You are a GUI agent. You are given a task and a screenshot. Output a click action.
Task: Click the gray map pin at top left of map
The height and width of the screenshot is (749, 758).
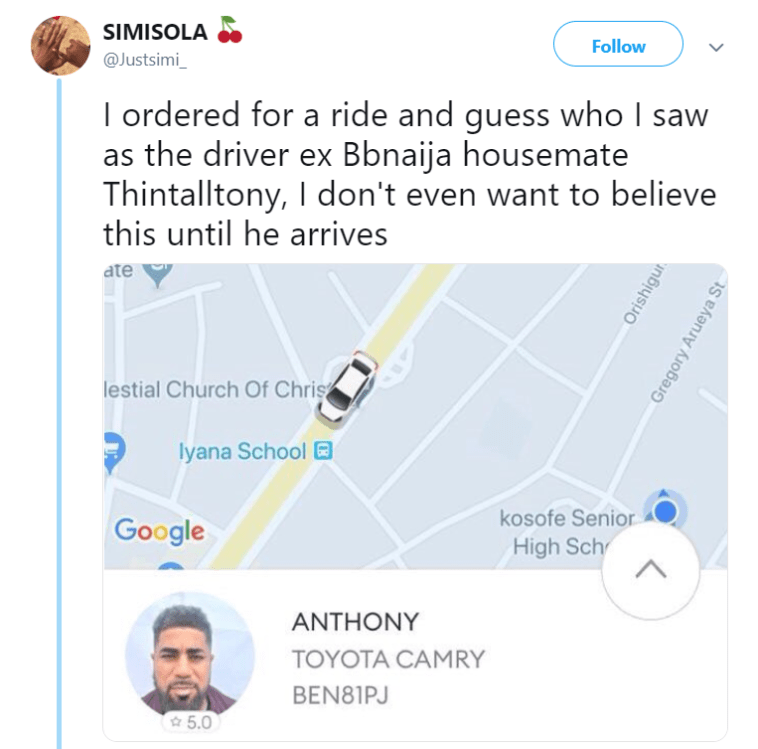coord(158,272)
